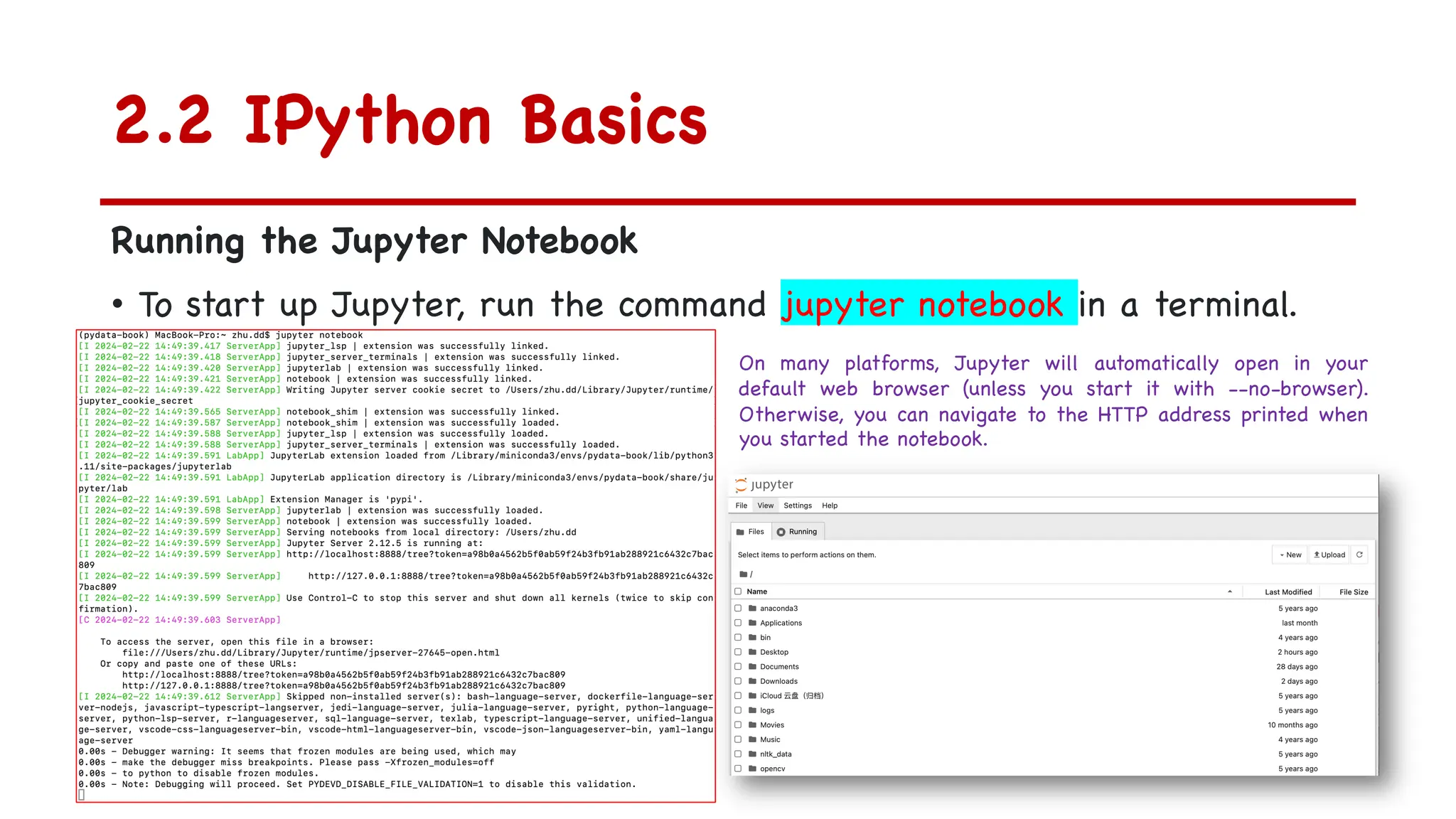This screenshot has height=819, width=1456.
Task: Click the Jupyter logo in the browser header
Action: (764, 484)
